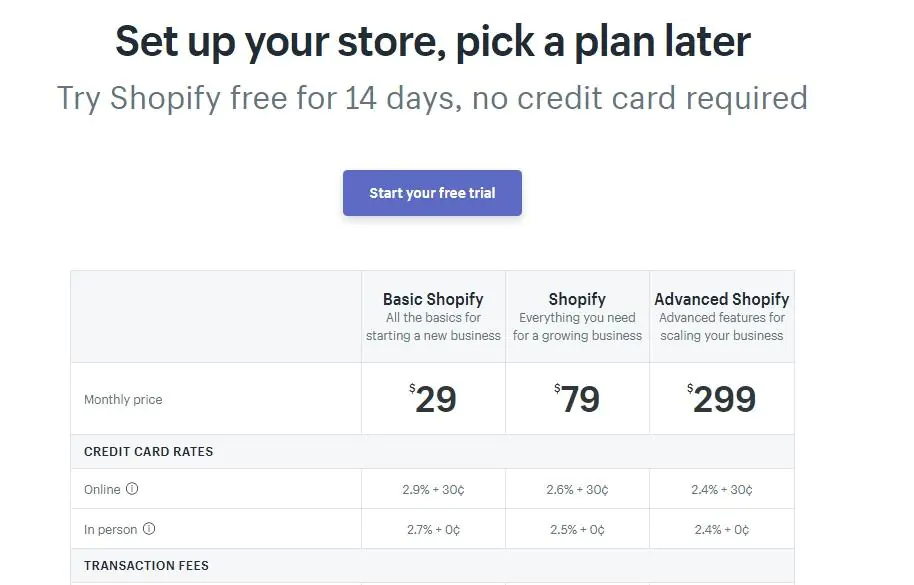Click the 2.5% + 0¢ Shopify in-person rate
This screenshot has width=914, height=585.
point(578,529)
